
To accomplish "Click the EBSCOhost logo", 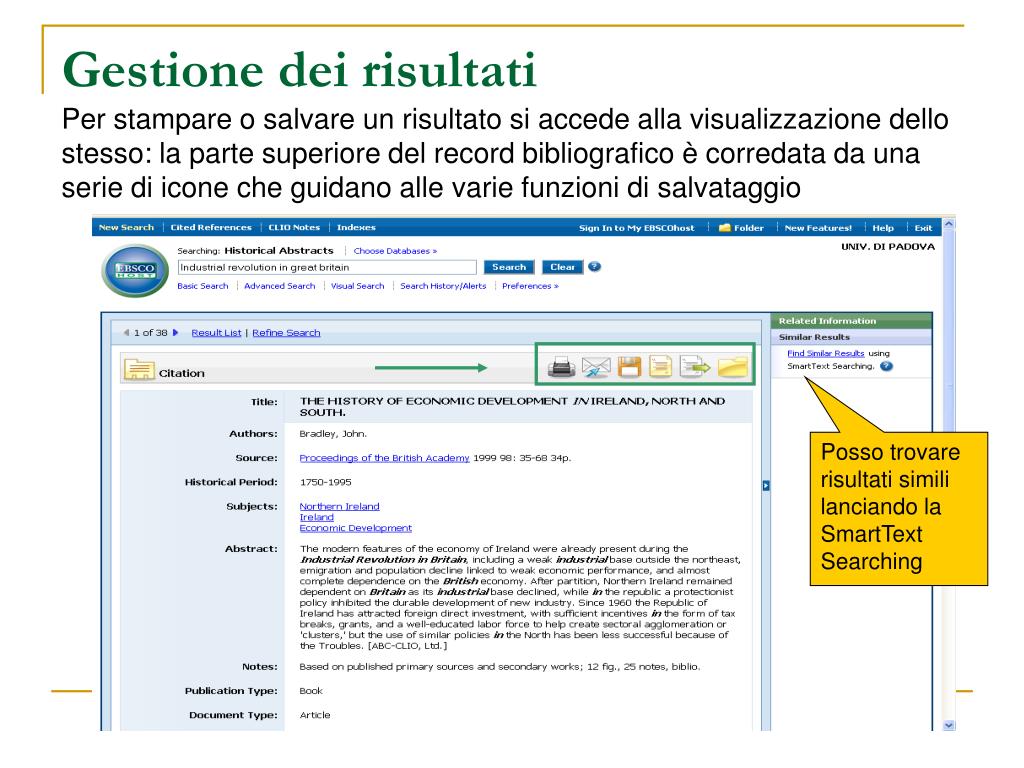I will pos(135,270).
